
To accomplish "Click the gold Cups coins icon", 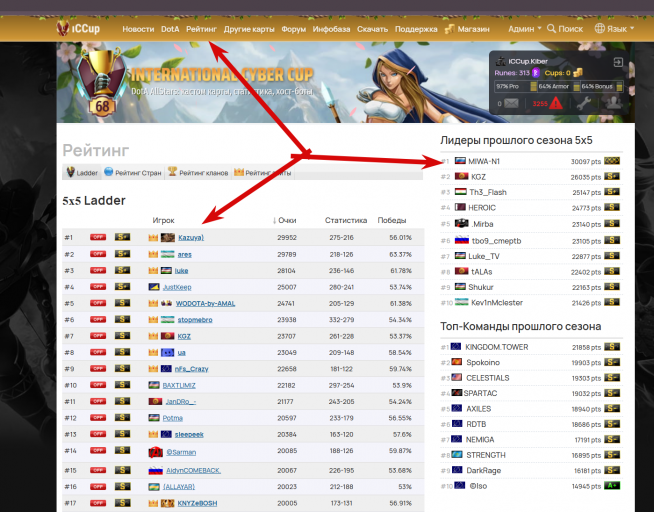I will (x=578, y=73).
